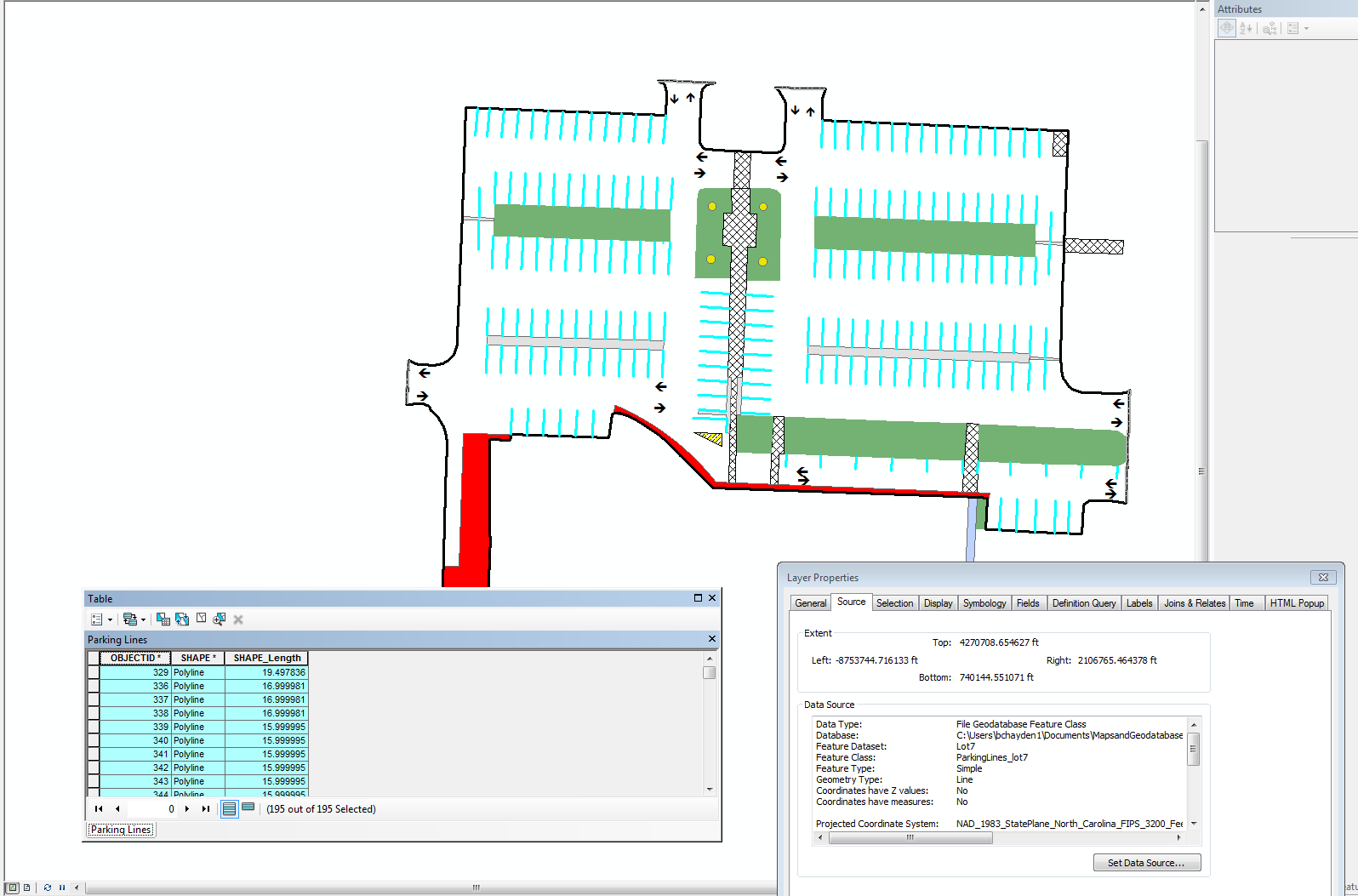Viewport: 1358px width, 896px height.
Task: Close the Parking Lines table tab pane
Action: 712,639
